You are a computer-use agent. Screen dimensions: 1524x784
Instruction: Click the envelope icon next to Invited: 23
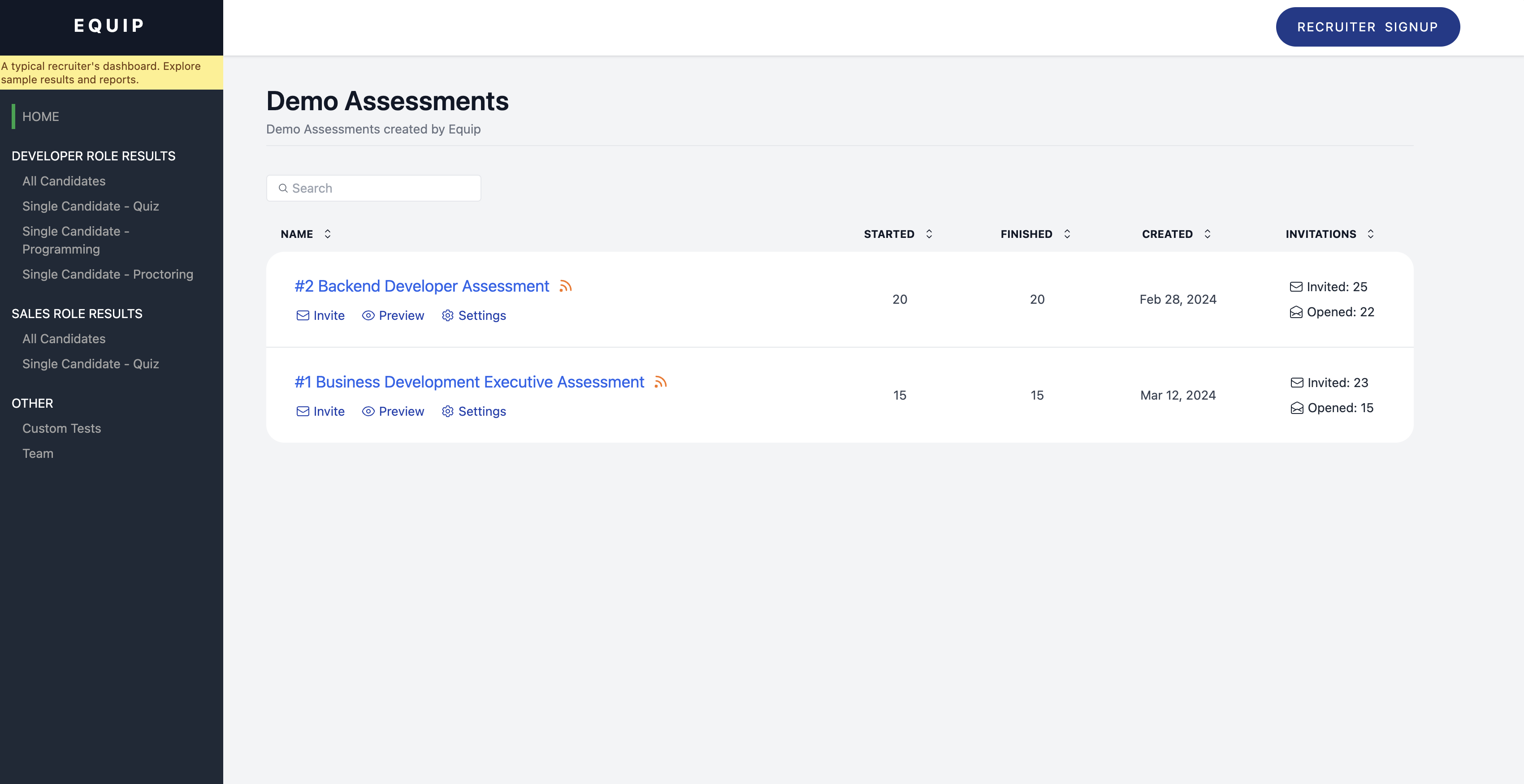click(x=1296, y=383)
